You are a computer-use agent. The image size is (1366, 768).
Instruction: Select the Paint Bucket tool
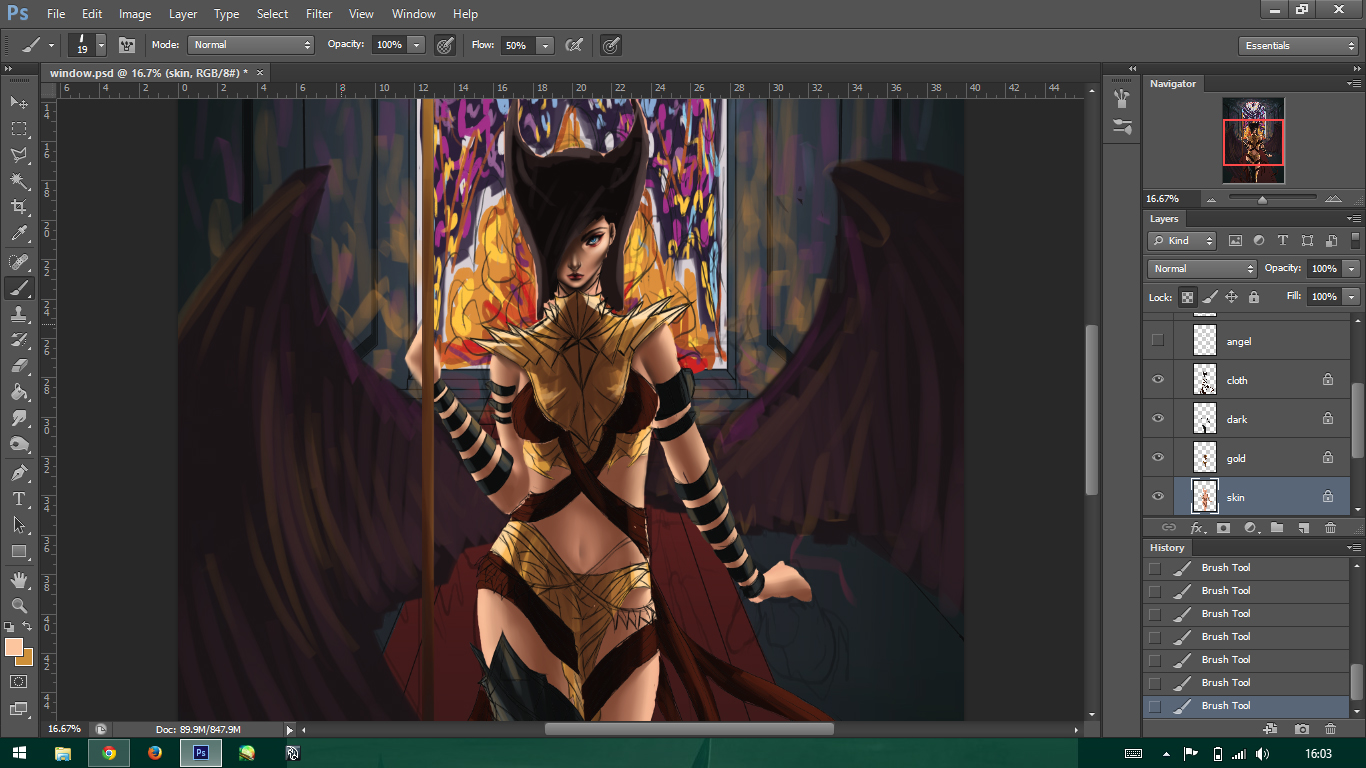click(x=19, y=392)
